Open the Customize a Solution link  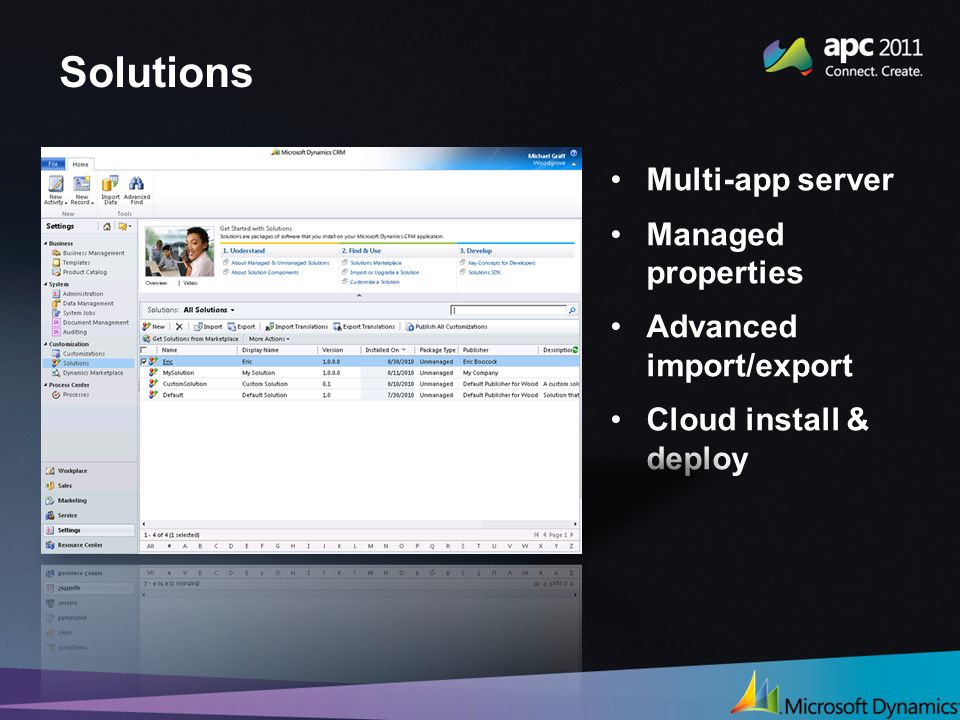(375, 282)
